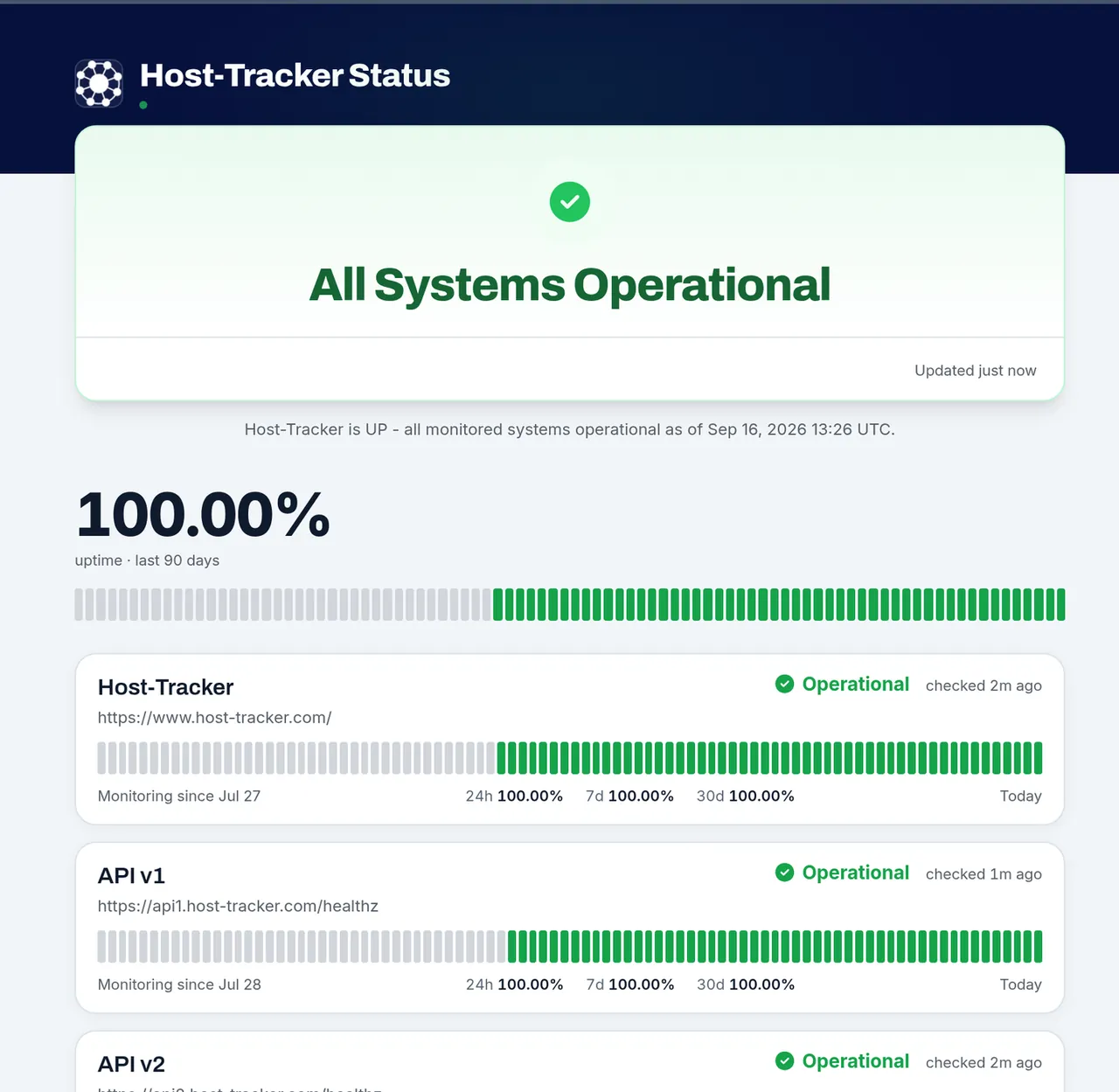Click the "Monitoring since Jul 27" text
The image size is (1119, 1092).
click(x=179, y=796)
